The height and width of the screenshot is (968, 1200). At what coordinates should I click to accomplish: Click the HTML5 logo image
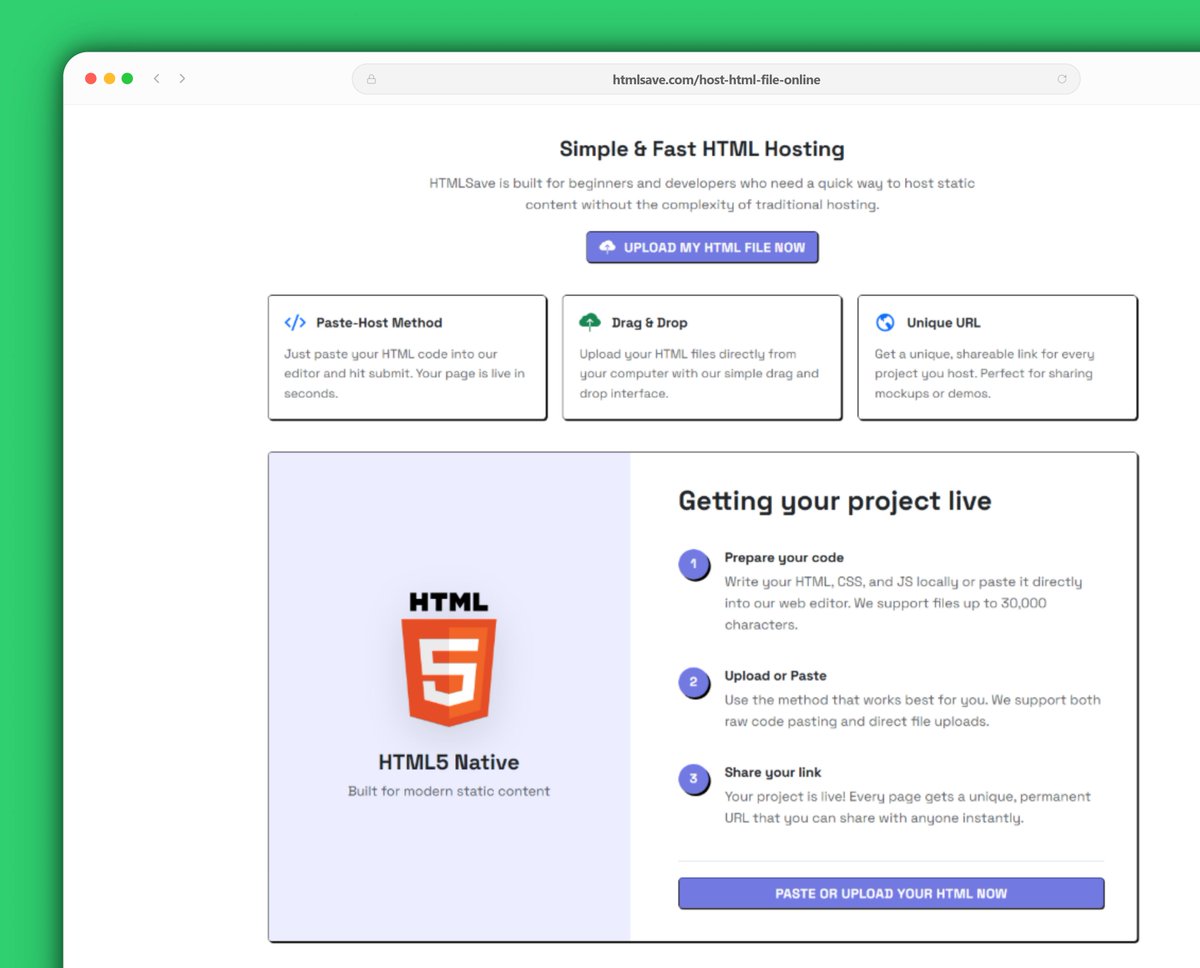449,659
